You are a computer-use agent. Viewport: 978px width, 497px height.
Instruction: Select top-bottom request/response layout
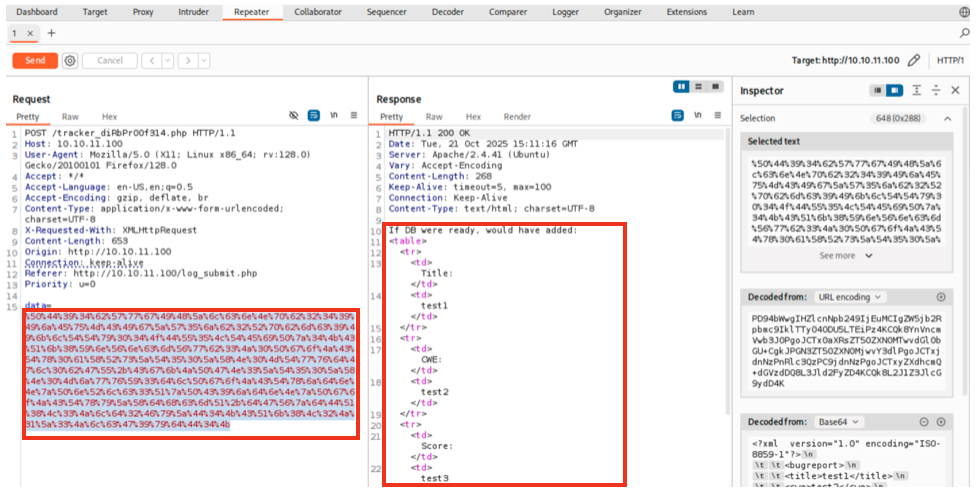click(x=698, y=87)
